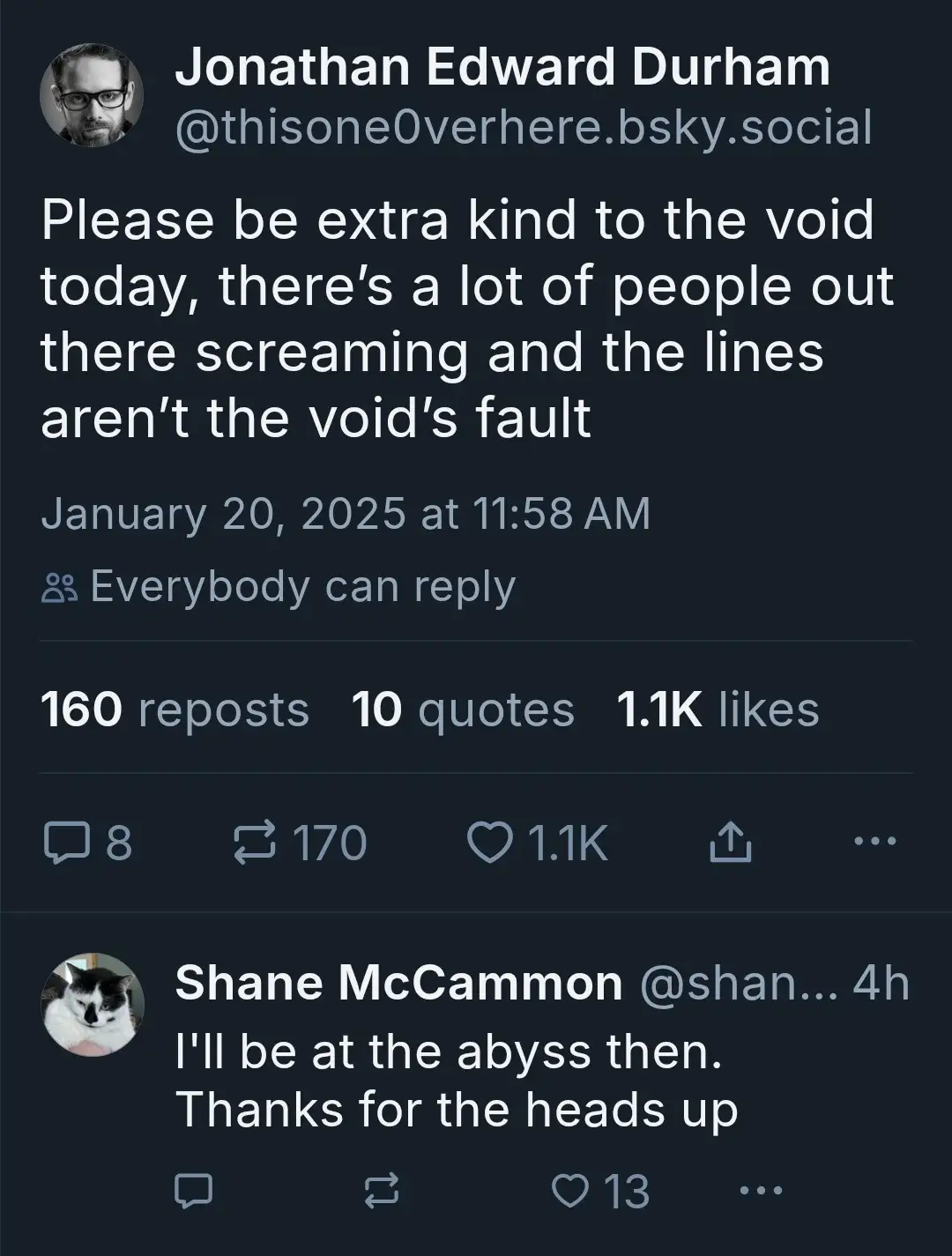Viewport: 952px width, 1256px height.
Task: Like Shane McCammon's reply heart
Action: tap(571, 1192)
